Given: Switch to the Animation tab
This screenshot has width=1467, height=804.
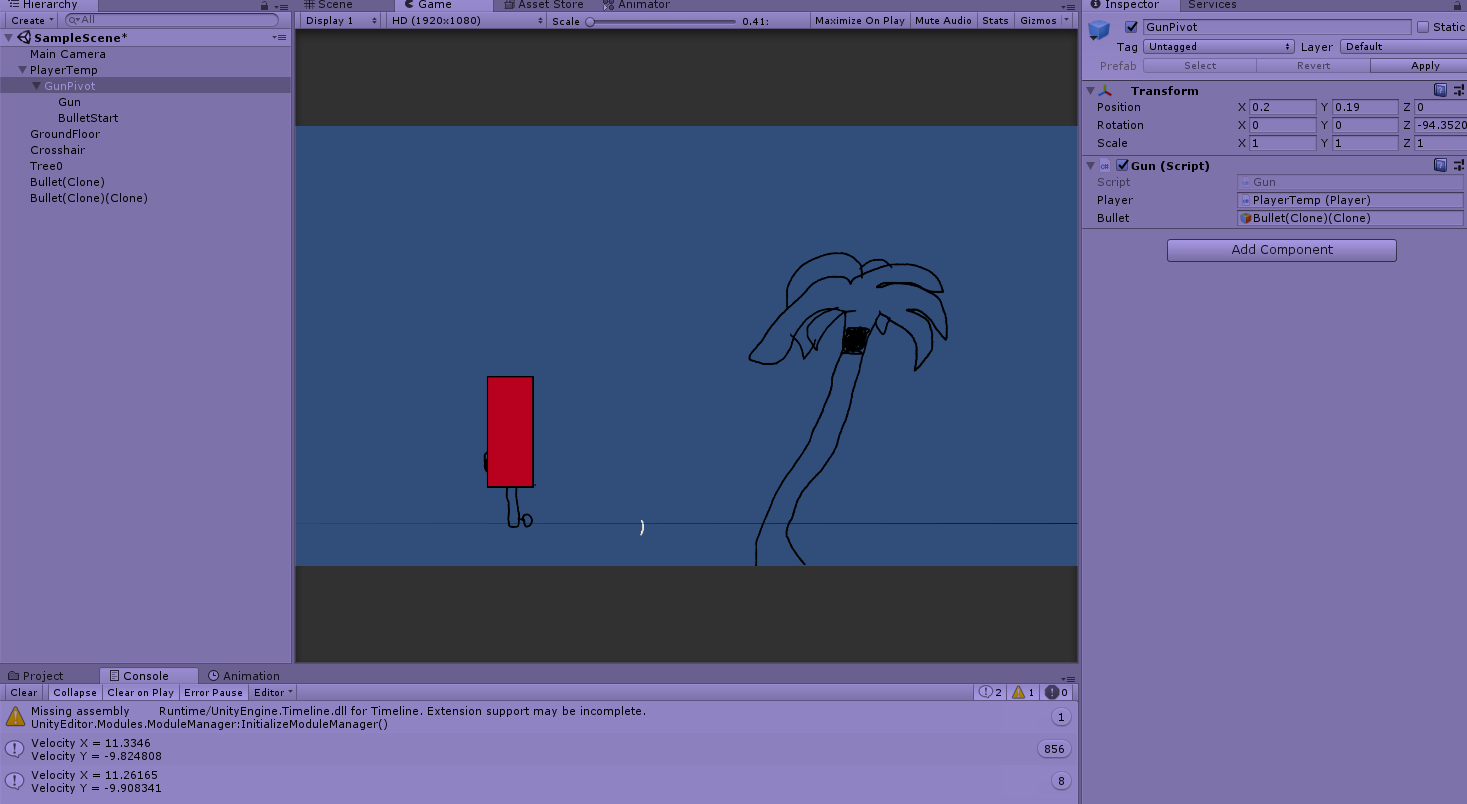Looking at the screenshot, I should pos(244,676).
